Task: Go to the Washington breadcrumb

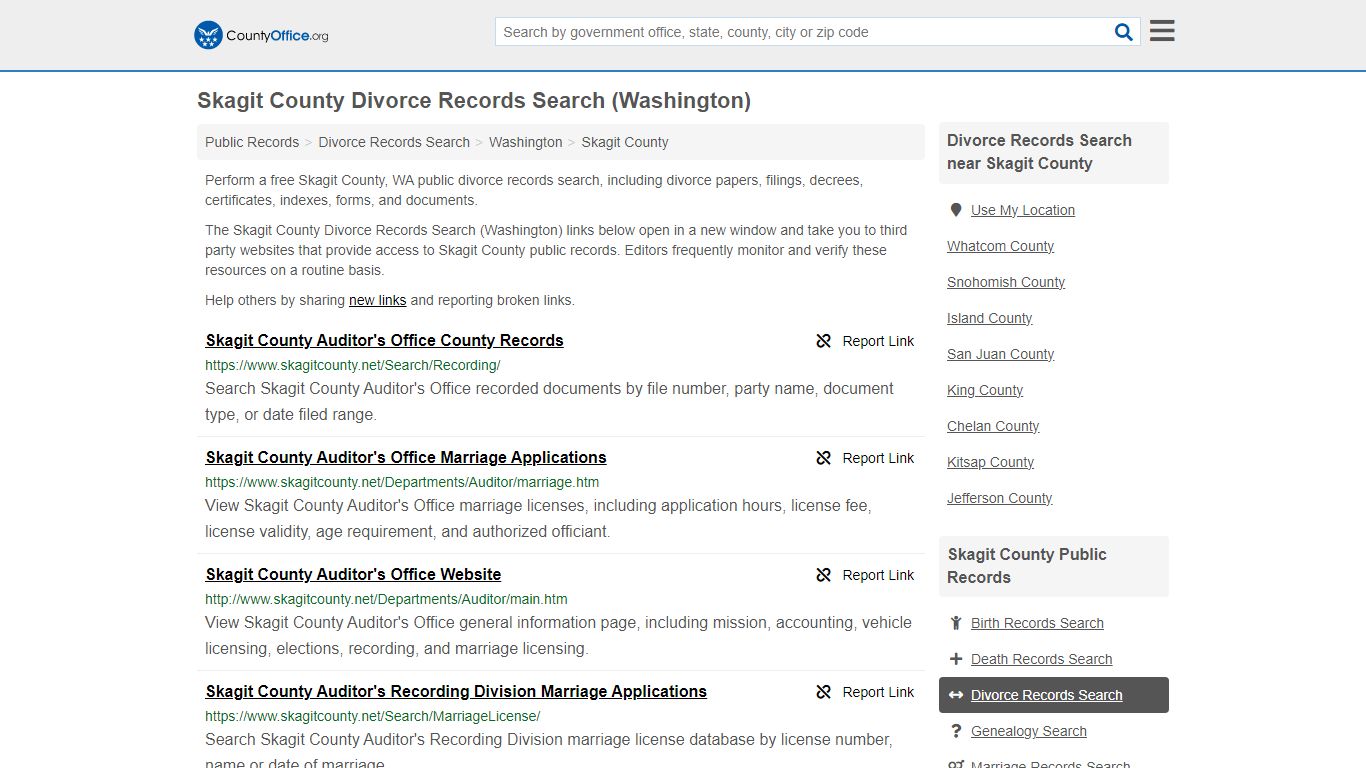Action: pos(526,142)
